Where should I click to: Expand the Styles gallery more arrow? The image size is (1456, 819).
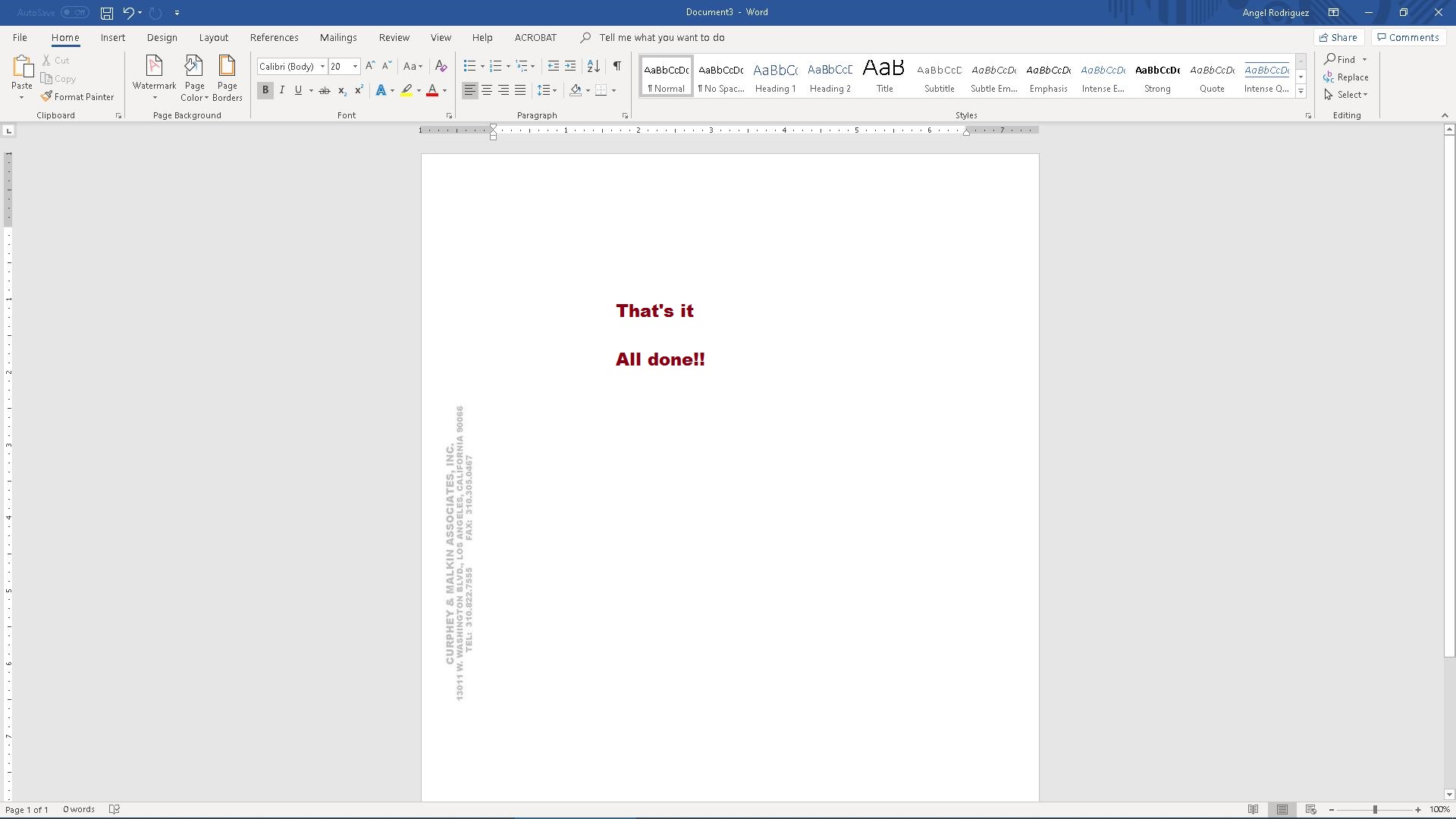1301,91
